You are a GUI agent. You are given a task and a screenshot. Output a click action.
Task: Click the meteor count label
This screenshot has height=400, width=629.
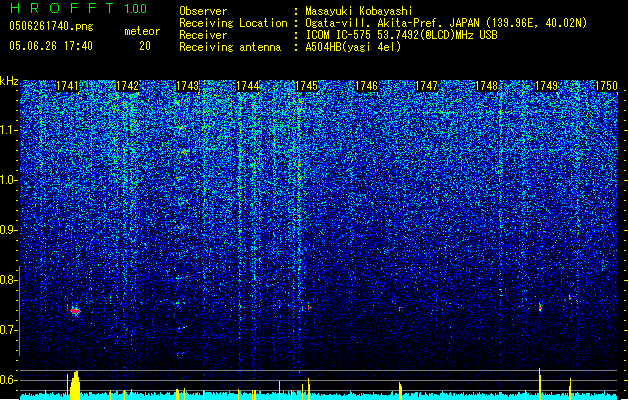[142, 31]
